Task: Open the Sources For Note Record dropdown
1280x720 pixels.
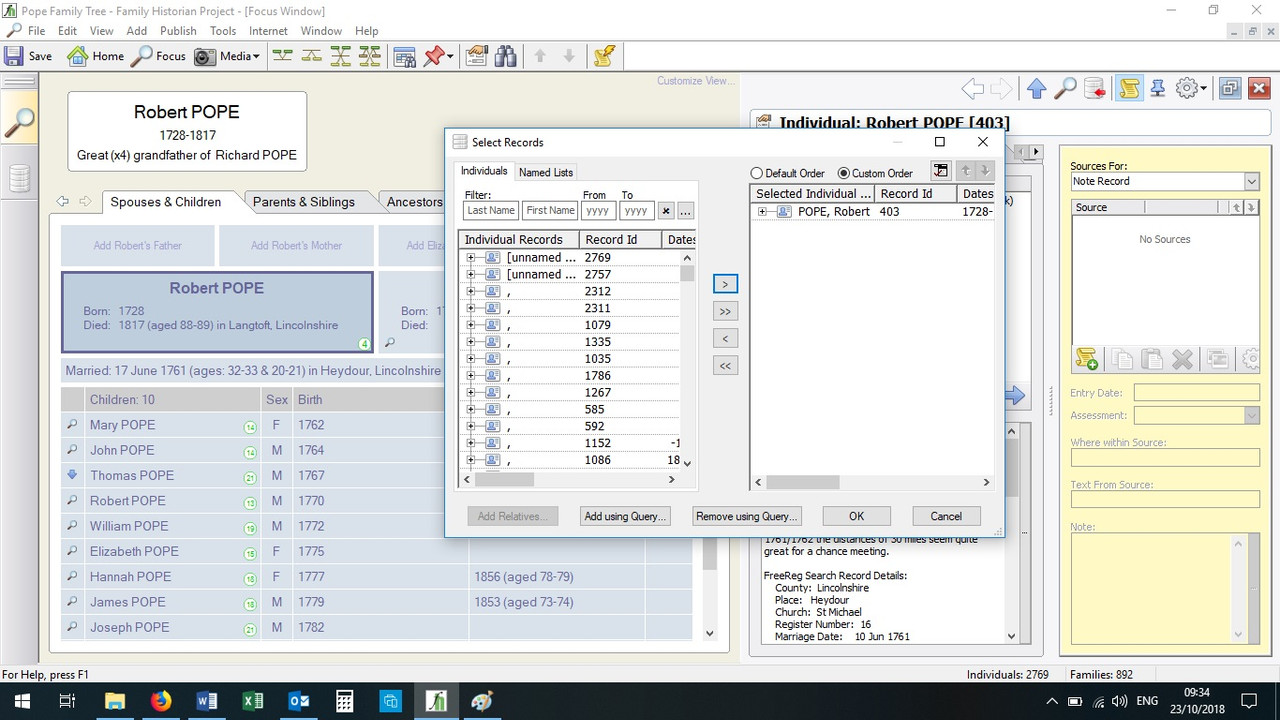Action: point(1251,181)
